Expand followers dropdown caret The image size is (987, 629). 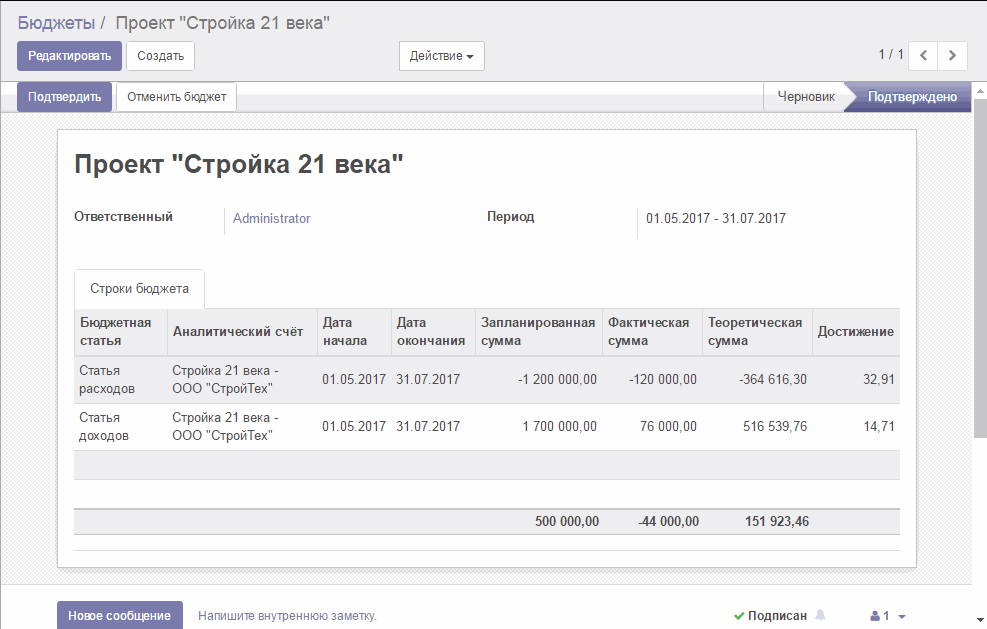click(901, 616)
